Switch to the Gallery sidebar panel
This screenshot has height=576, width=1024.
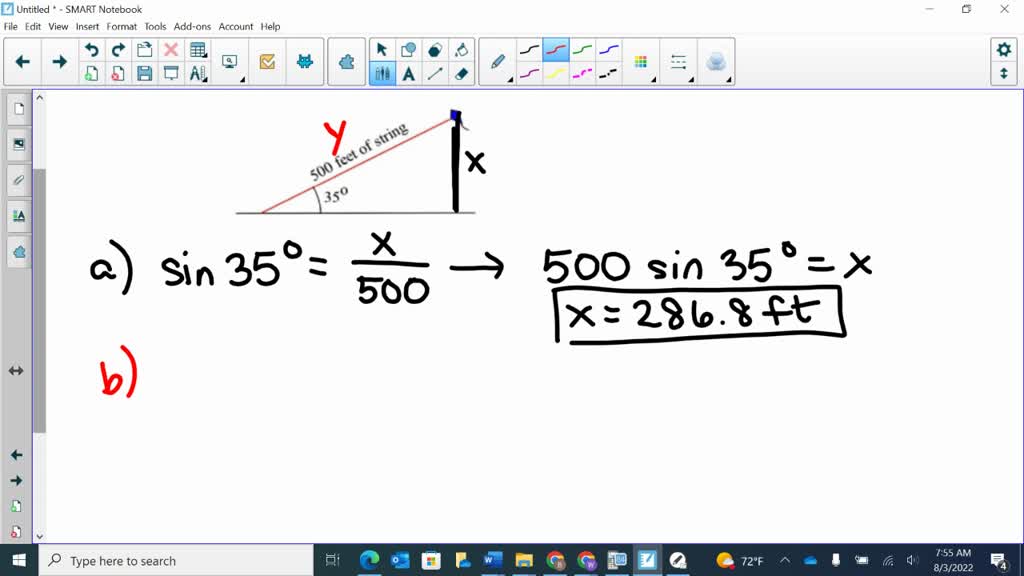point(18,144)
